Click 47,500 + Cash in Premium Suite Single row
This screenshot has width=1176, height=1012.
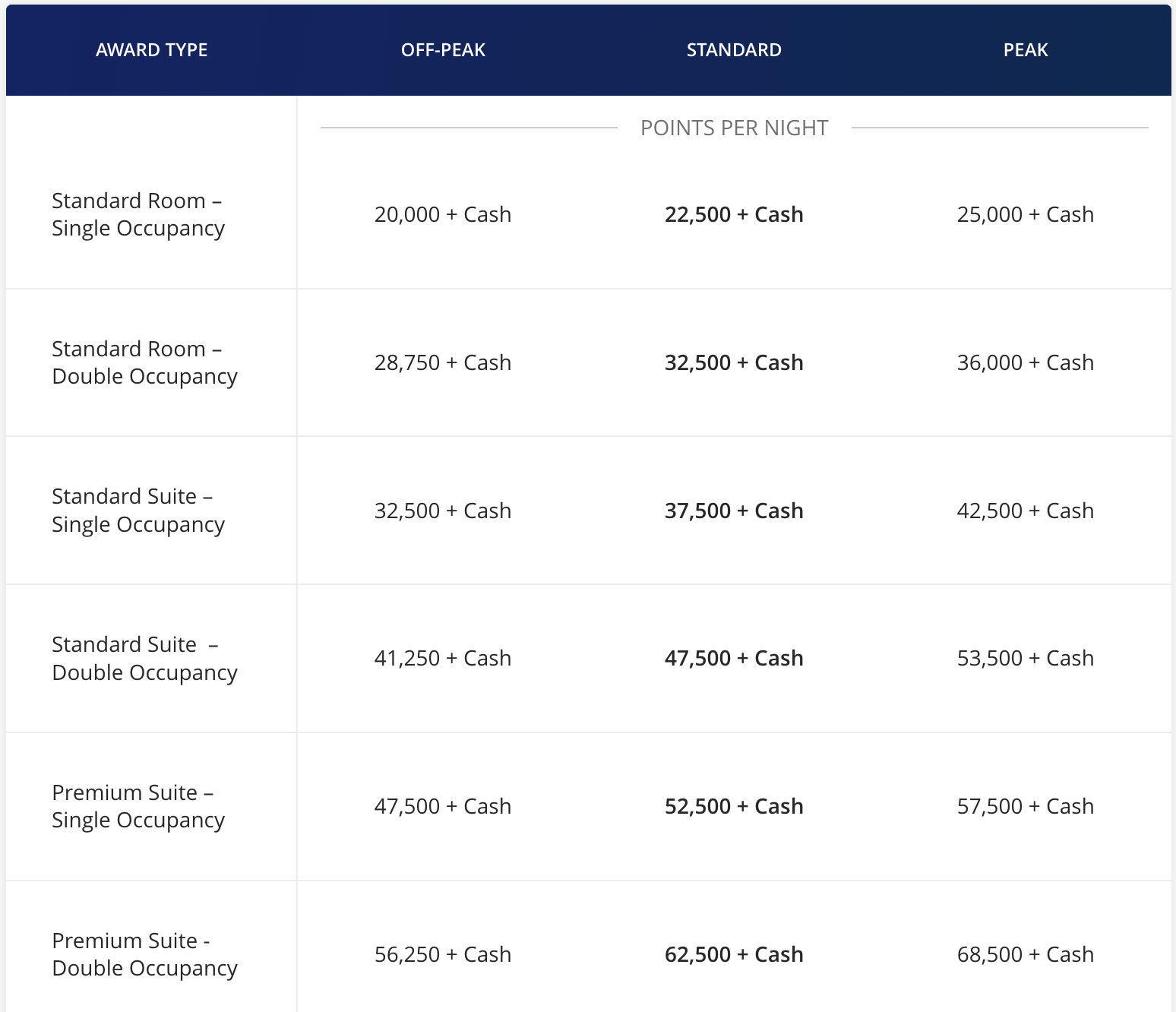coord(443,806)
